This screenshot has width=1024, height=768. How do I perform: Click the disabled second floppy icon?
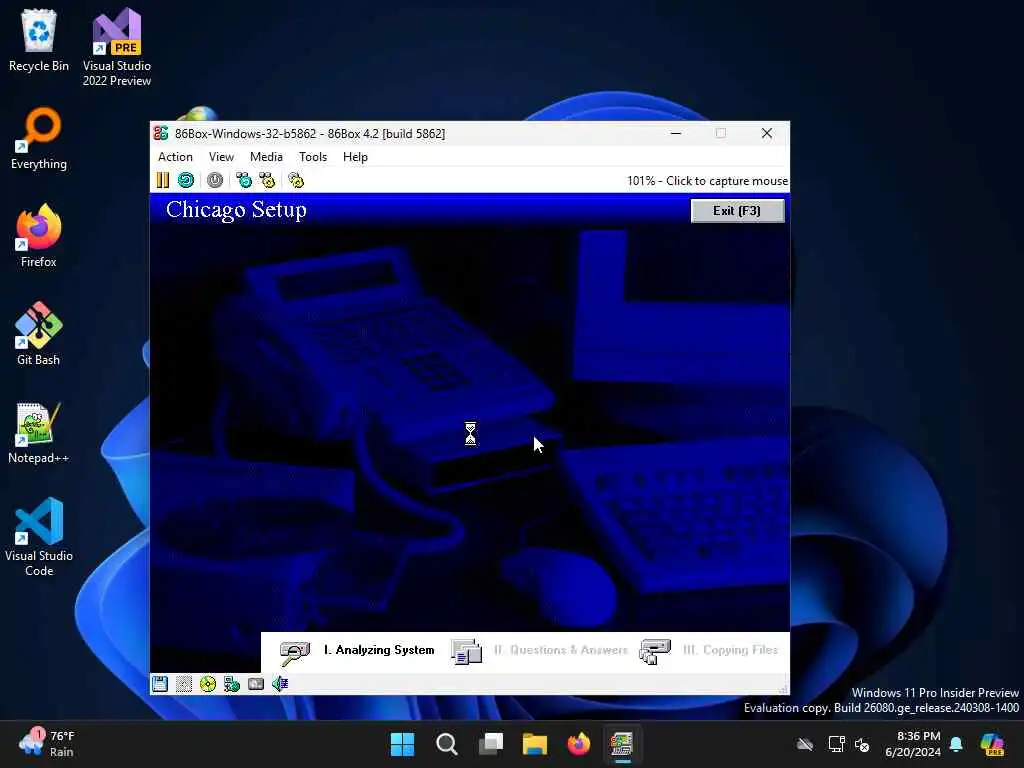pyautogui.click(x=184, y=684)
